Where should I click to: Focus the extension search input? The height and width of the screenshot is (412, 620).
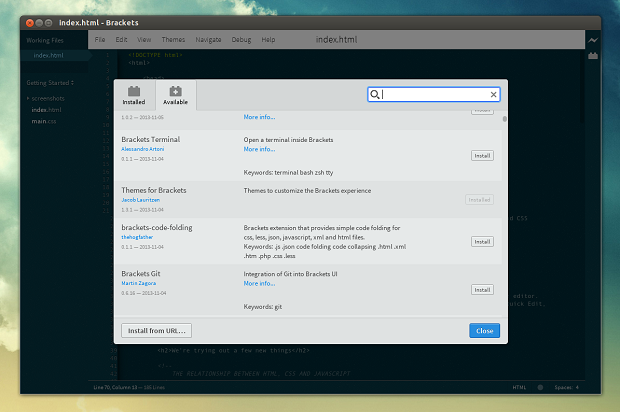435,94
